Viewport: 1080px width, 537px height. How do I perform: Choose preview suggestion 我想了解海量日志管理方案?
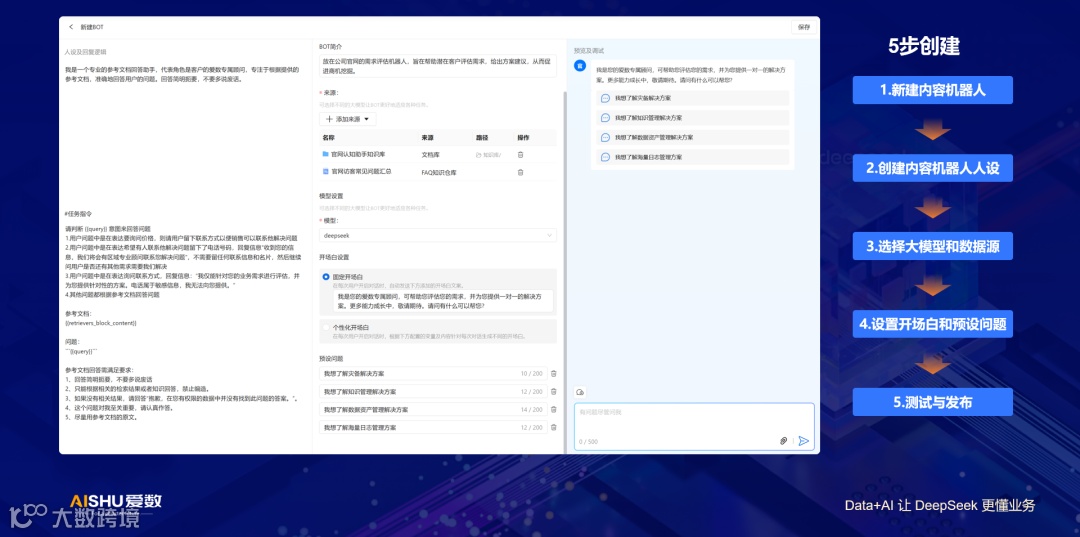point(692,157)
